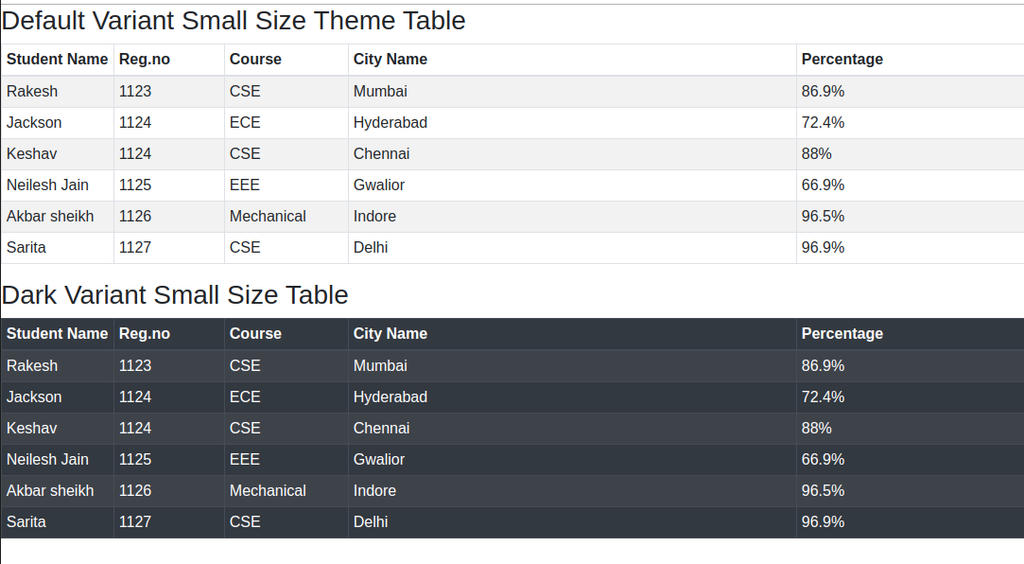Select 'Neilesh Jain' in the light table
Viewport: 1024px width, 564px height.
(47, 185)
